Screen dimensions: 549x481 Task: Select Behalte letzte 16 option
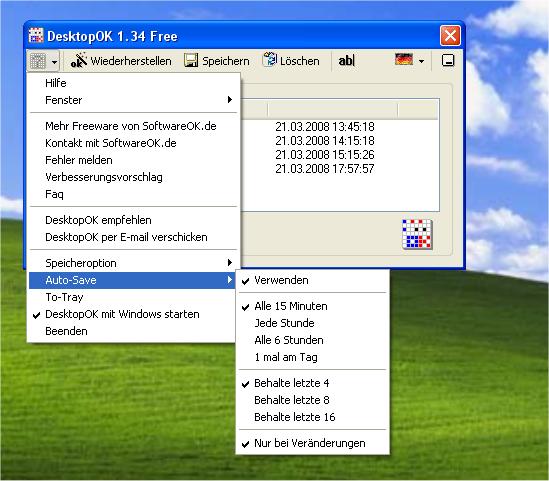[x=312, y=417]
